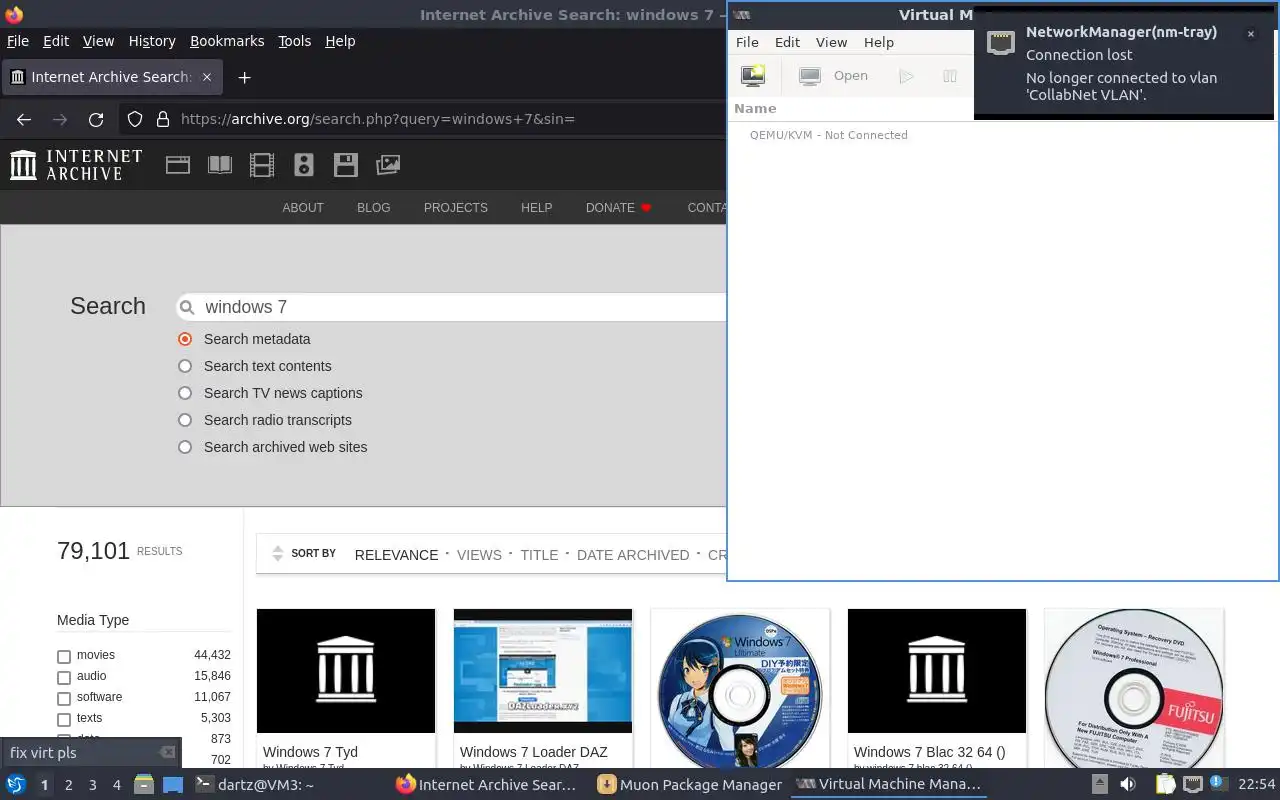Select Search text contents option

tap(185, 366)
